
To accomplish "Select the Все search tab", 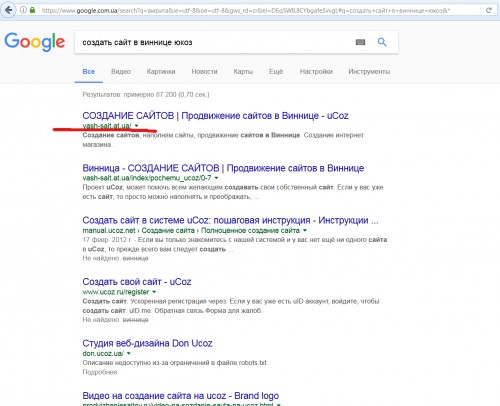I will click(89, 72).
